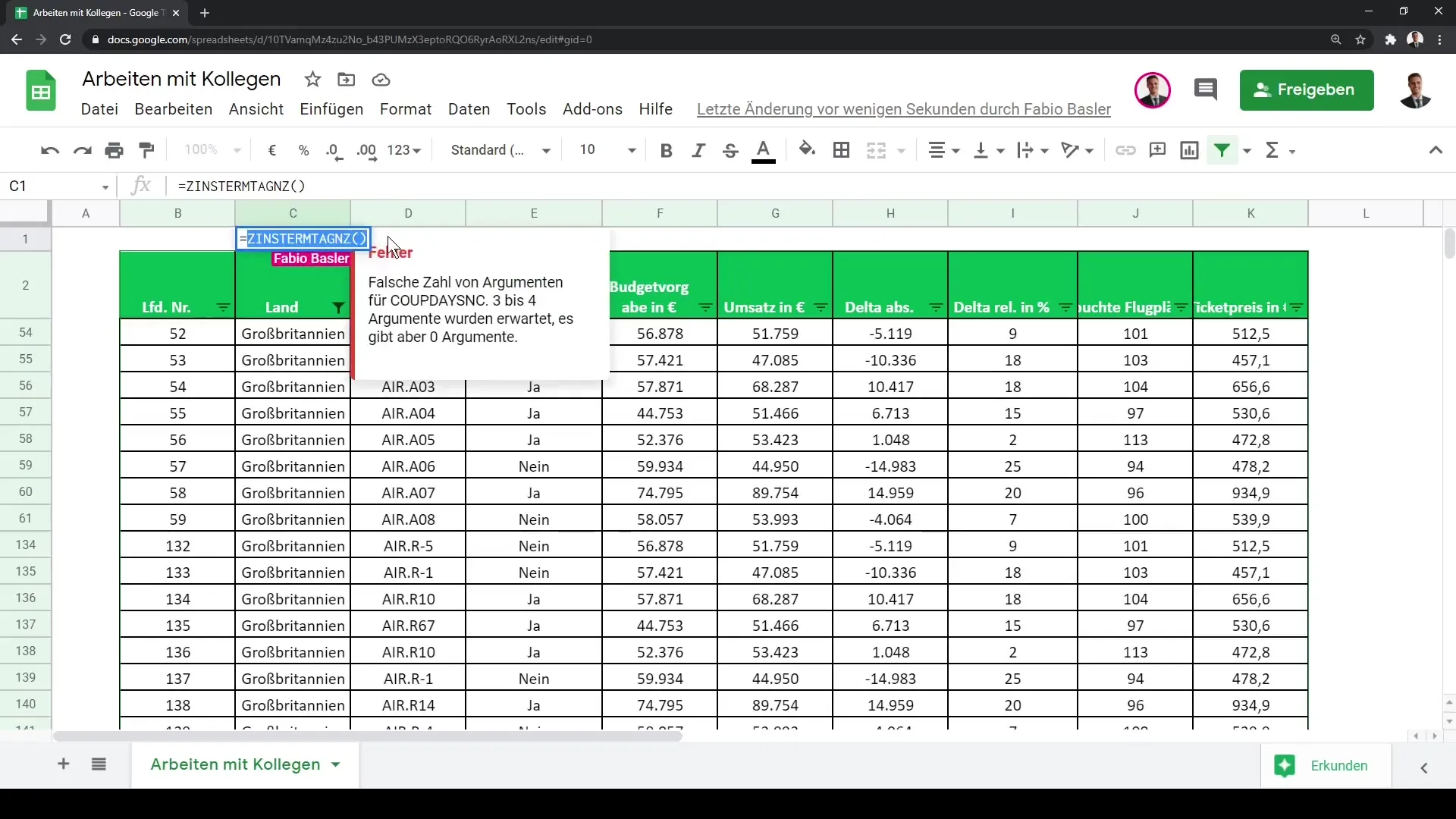The height and width of the screenshot is (819, 1456).
Task: Click the Erkunden button
Action: pyautogui.click(x=1338, y=765)
